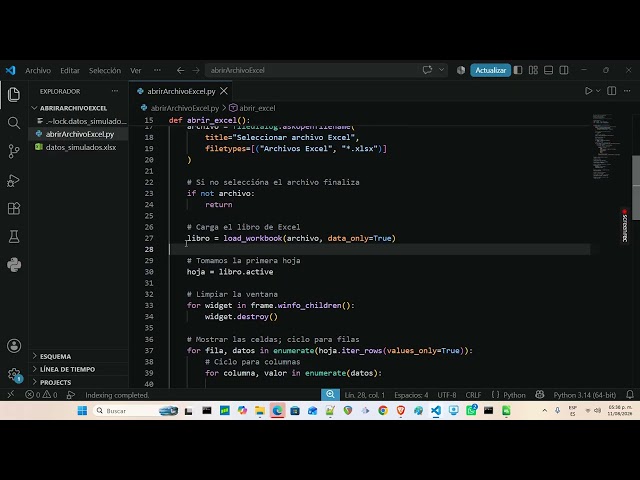Open datos_simulados.xlsx in Explorer

pyautogui.click(x=81, y=147)
